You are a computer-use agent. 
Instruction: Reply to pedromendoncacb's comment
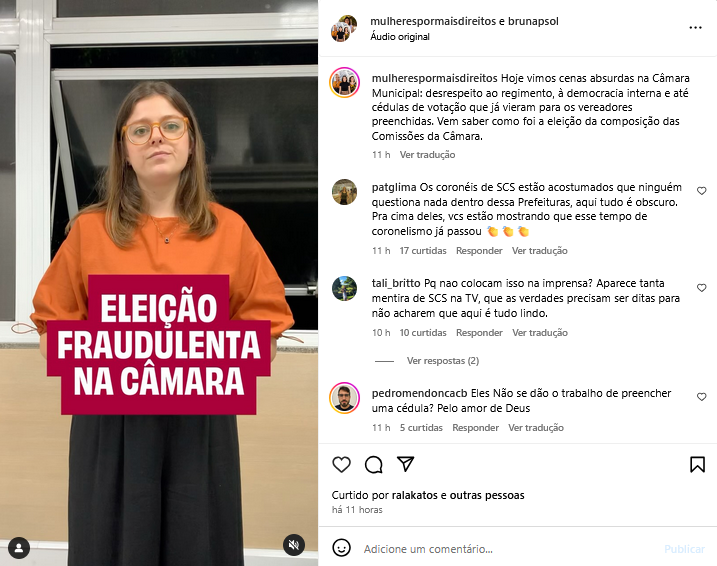476,427
